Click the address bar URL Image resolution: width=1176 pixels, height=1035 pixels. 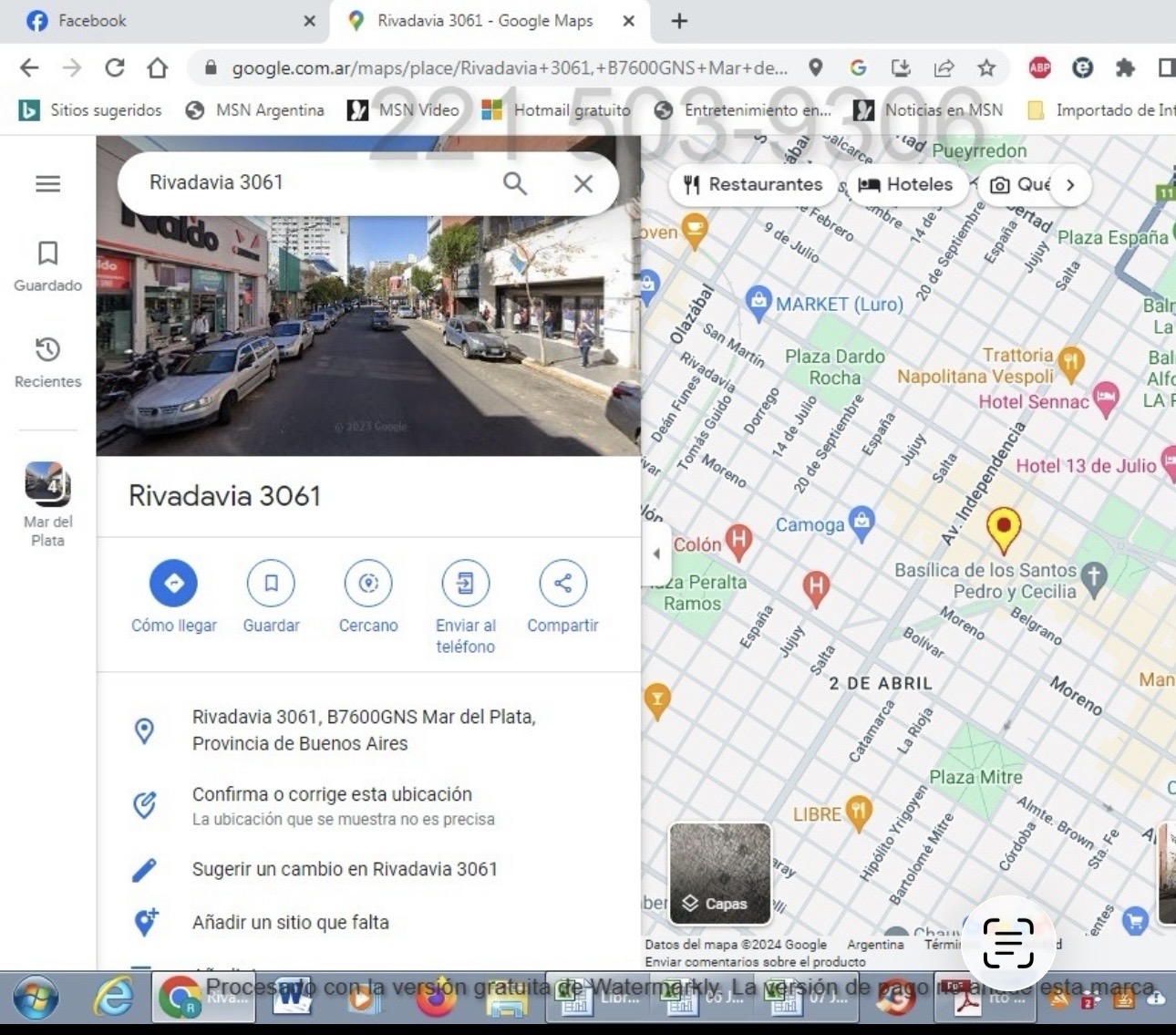tap(510, 67)
